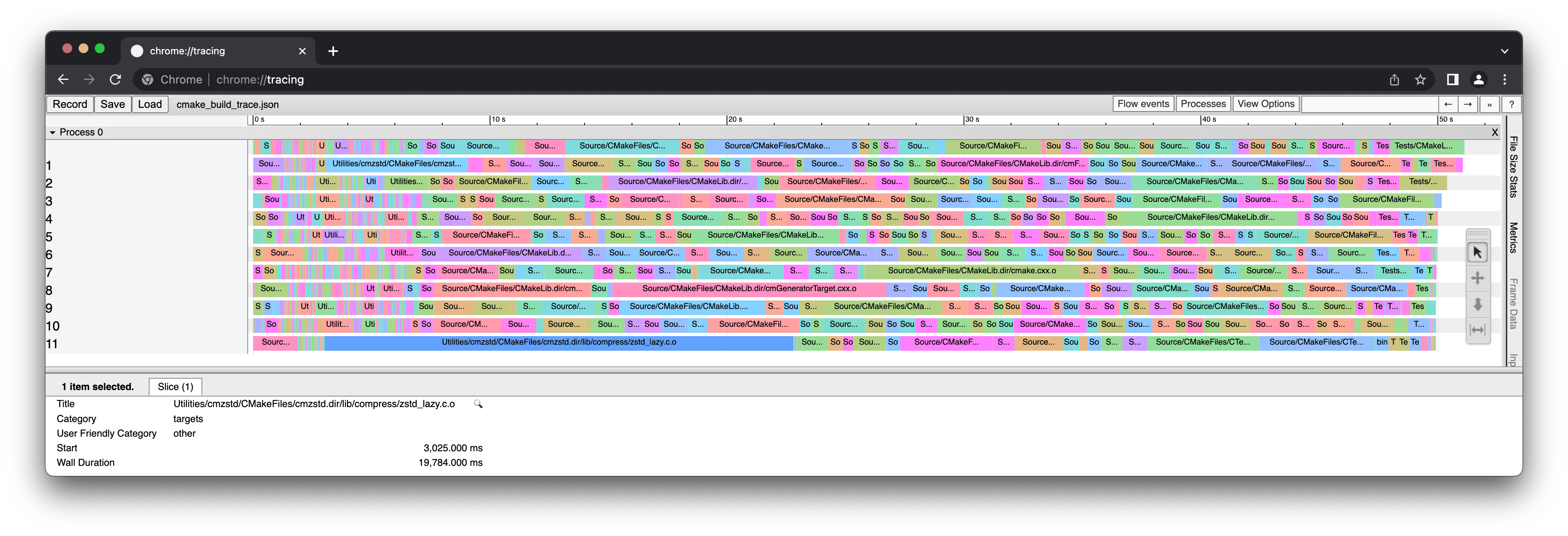
Task: Click the browser back arrow
Action: click(x=63, y=79)
